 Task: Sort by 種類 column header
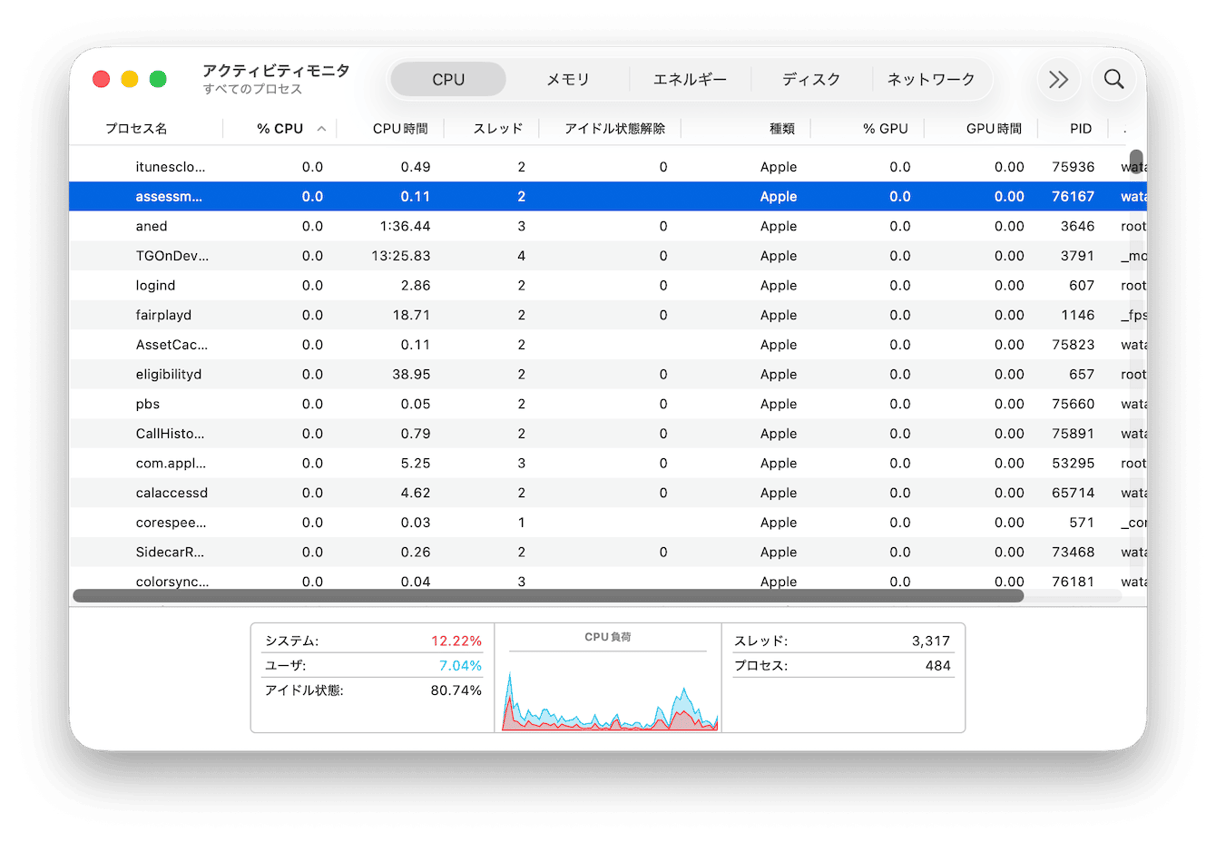[782, 129]
